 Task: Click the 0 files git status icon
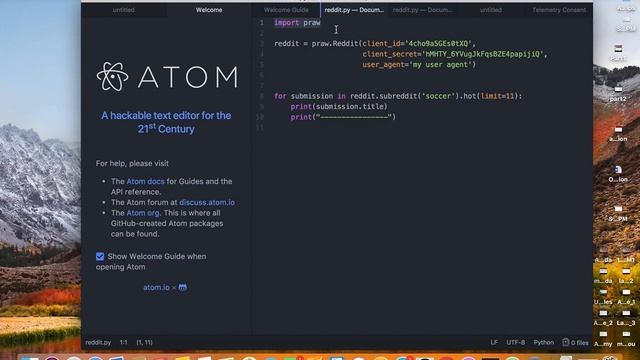tap(576, 342)
